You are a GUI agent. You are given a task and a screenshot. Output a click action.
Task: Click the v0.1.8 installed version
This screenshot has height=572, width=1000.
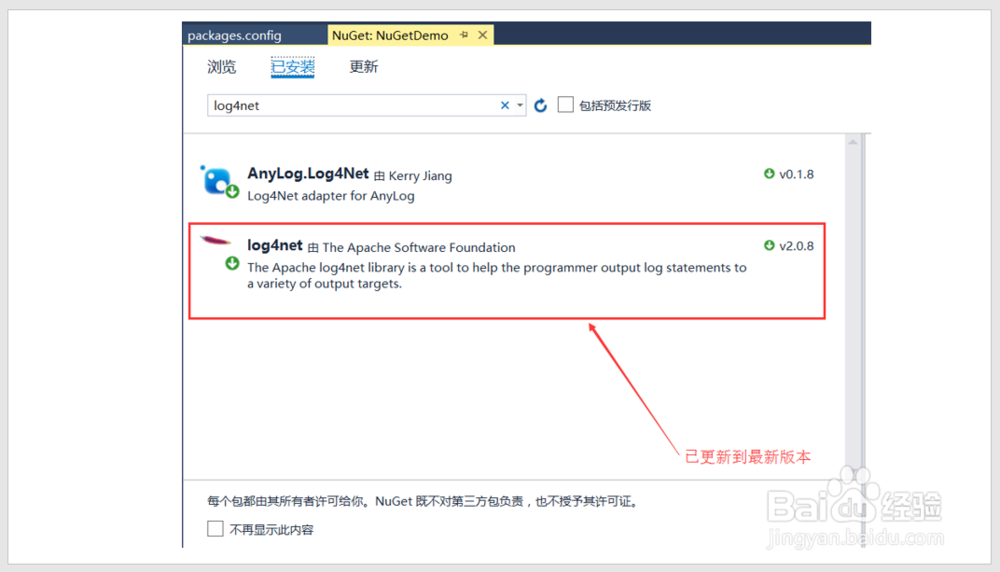pyautogui.click(x=797, y=174)
